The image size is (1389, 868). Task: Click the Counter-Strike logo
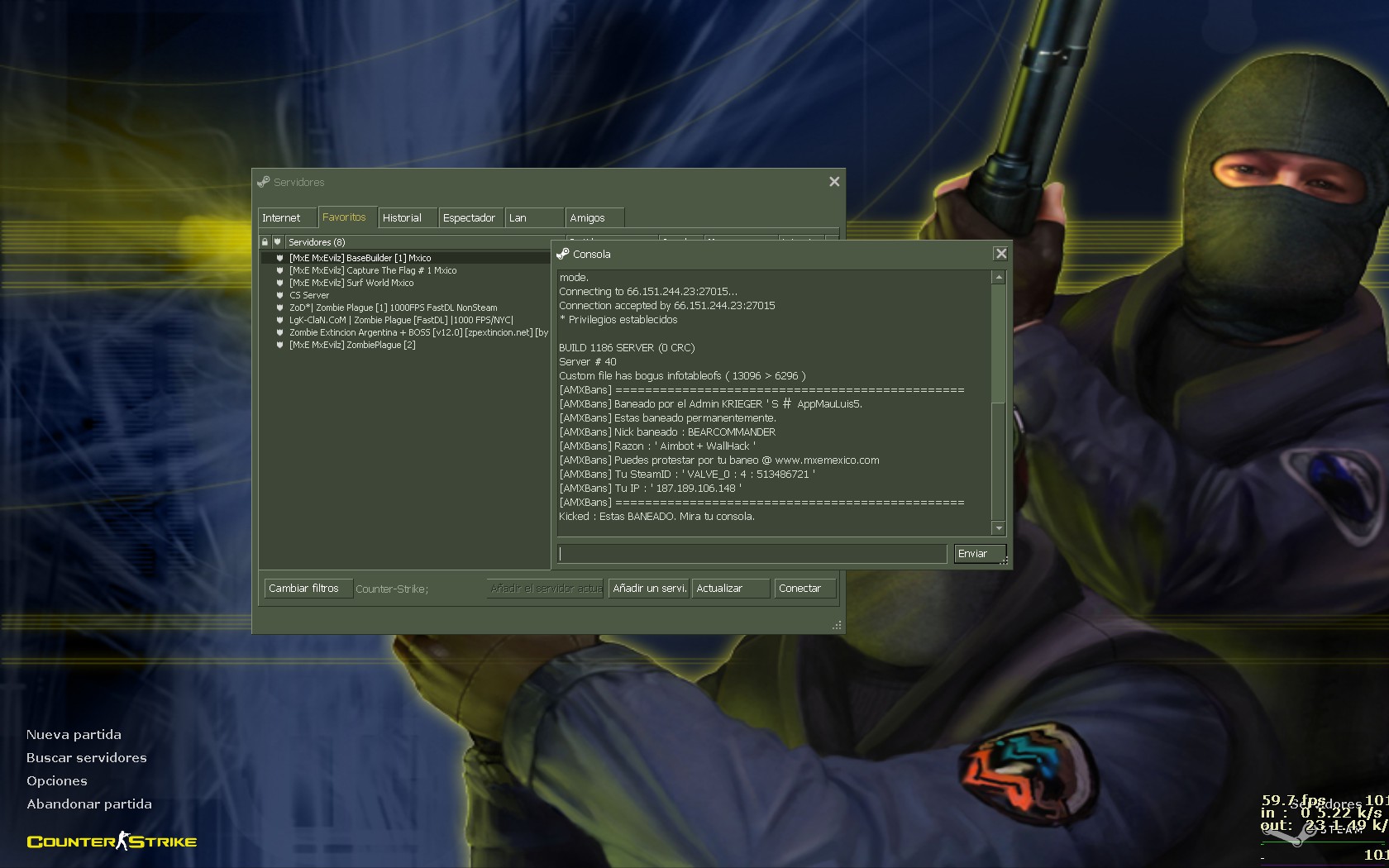tap(112, 842)
